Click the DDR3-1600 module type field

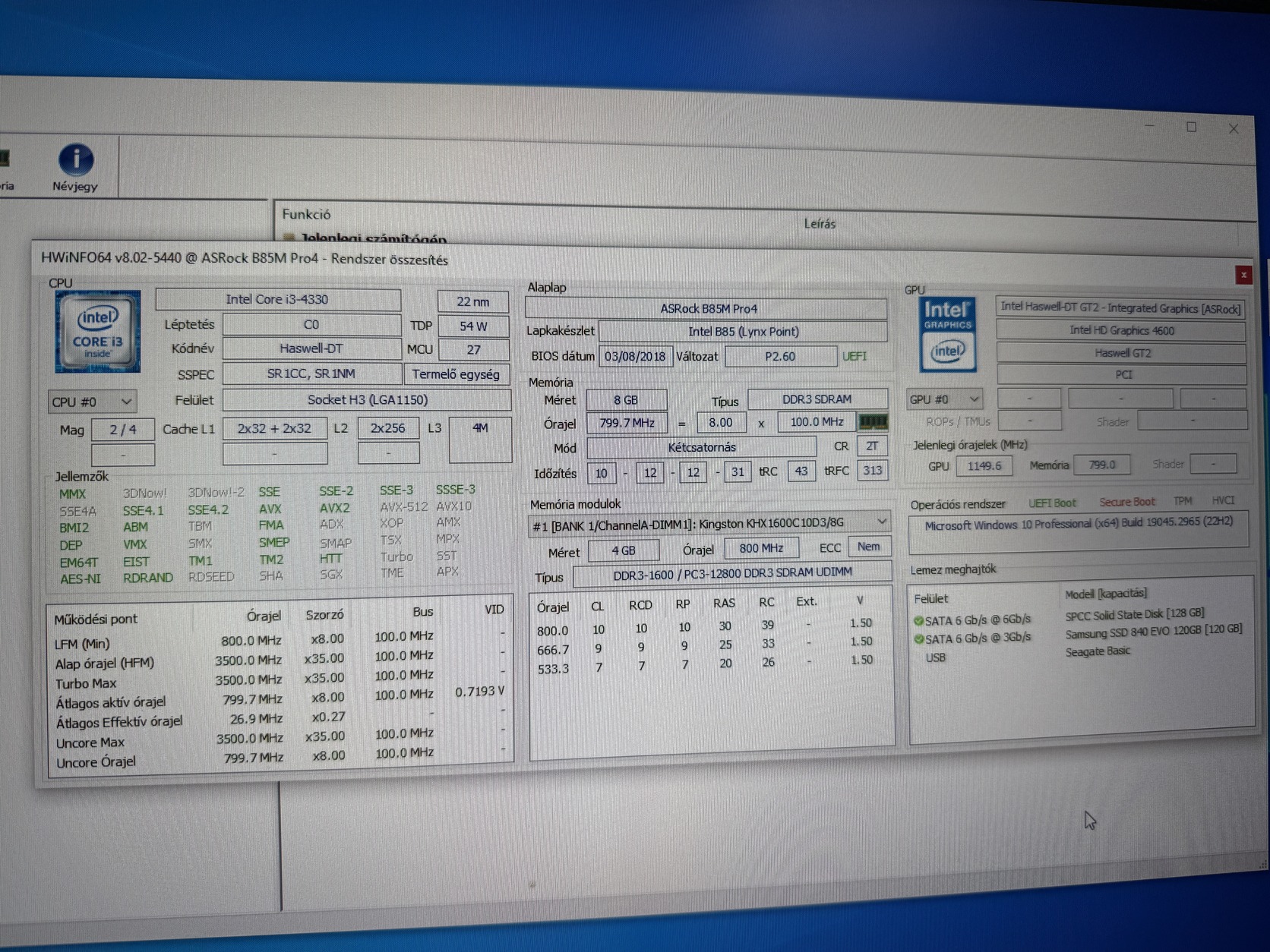tap(732, 574)
